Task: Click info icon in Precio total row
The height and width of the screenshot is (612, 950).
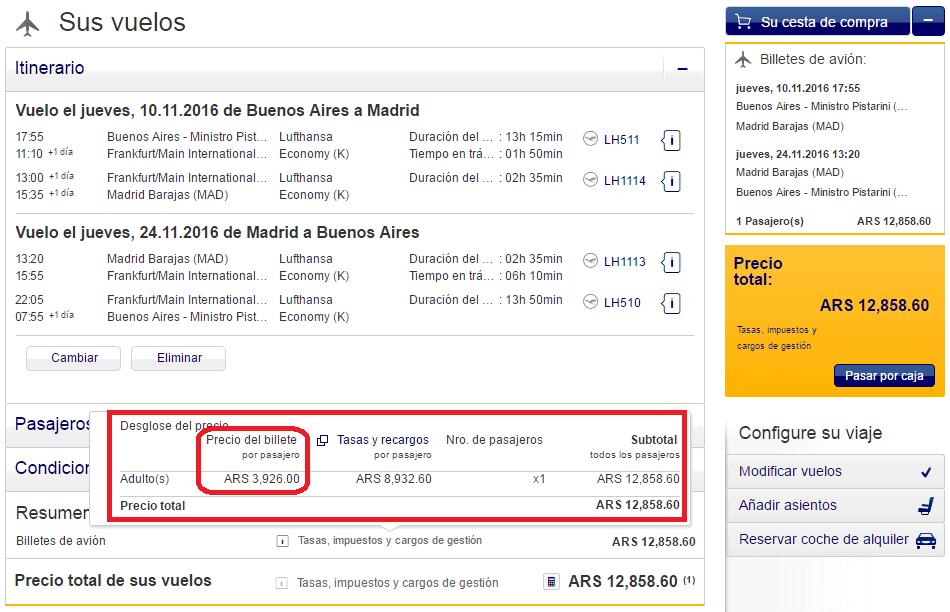Action: click(x=282, y=583)
